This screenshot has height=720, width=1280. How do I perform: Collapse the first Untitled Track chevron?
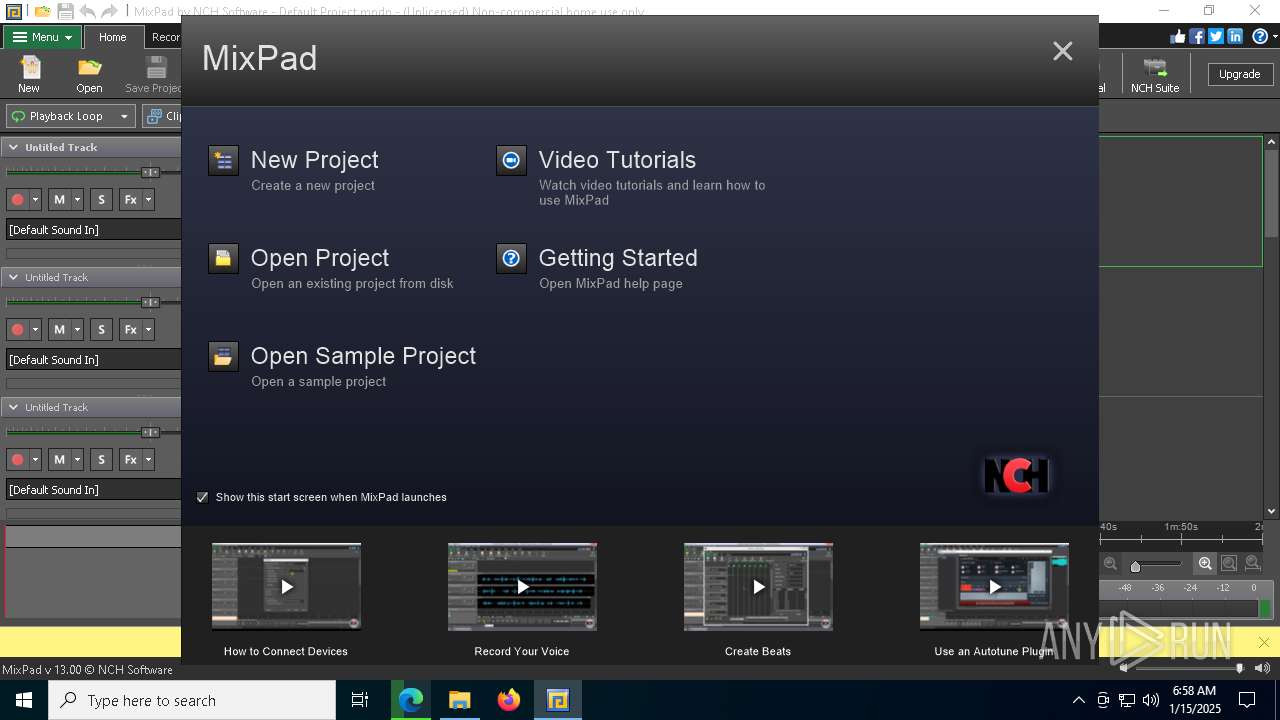14,147
